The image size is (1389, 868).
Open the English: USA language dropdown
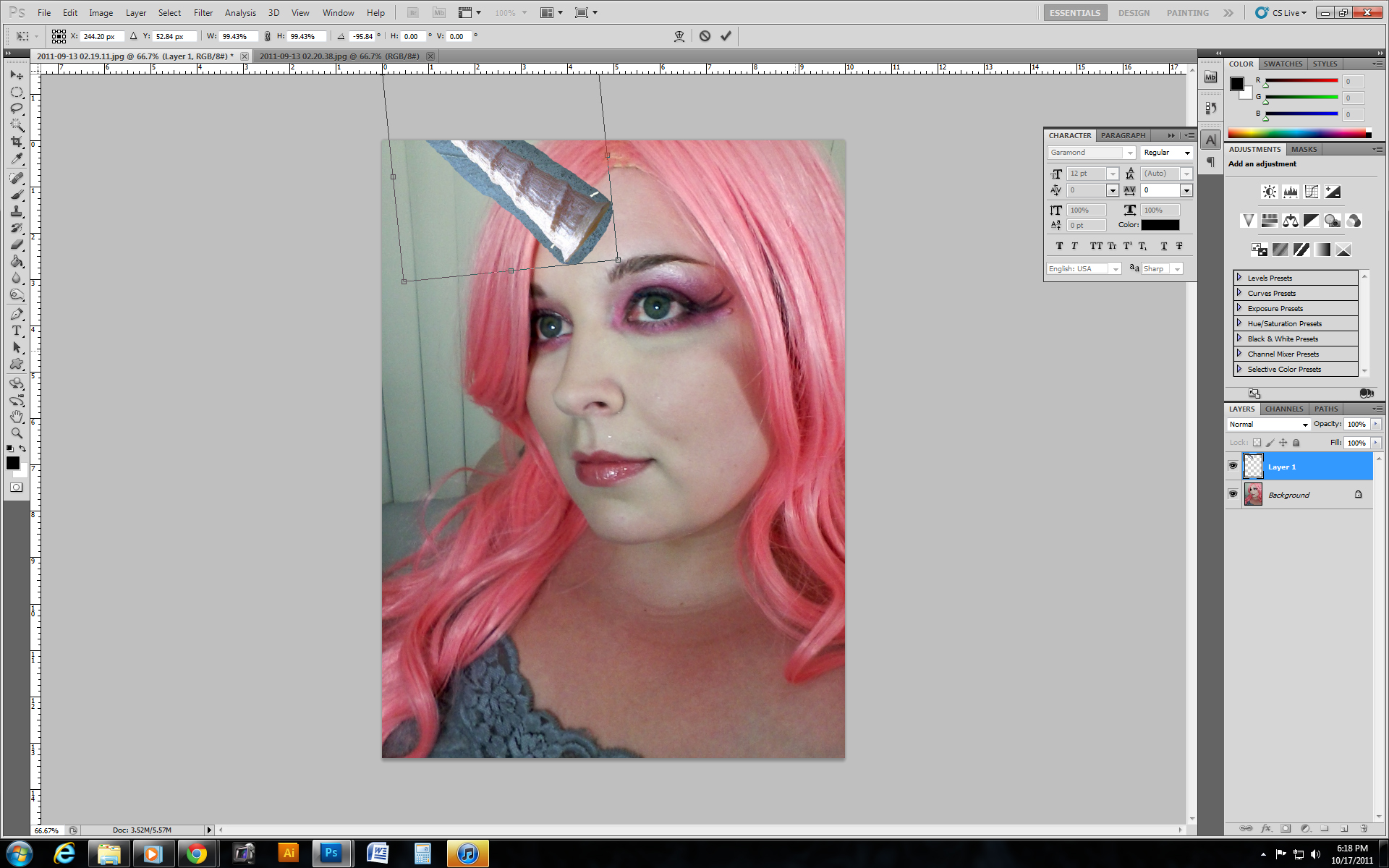[x=1084, y=268]
